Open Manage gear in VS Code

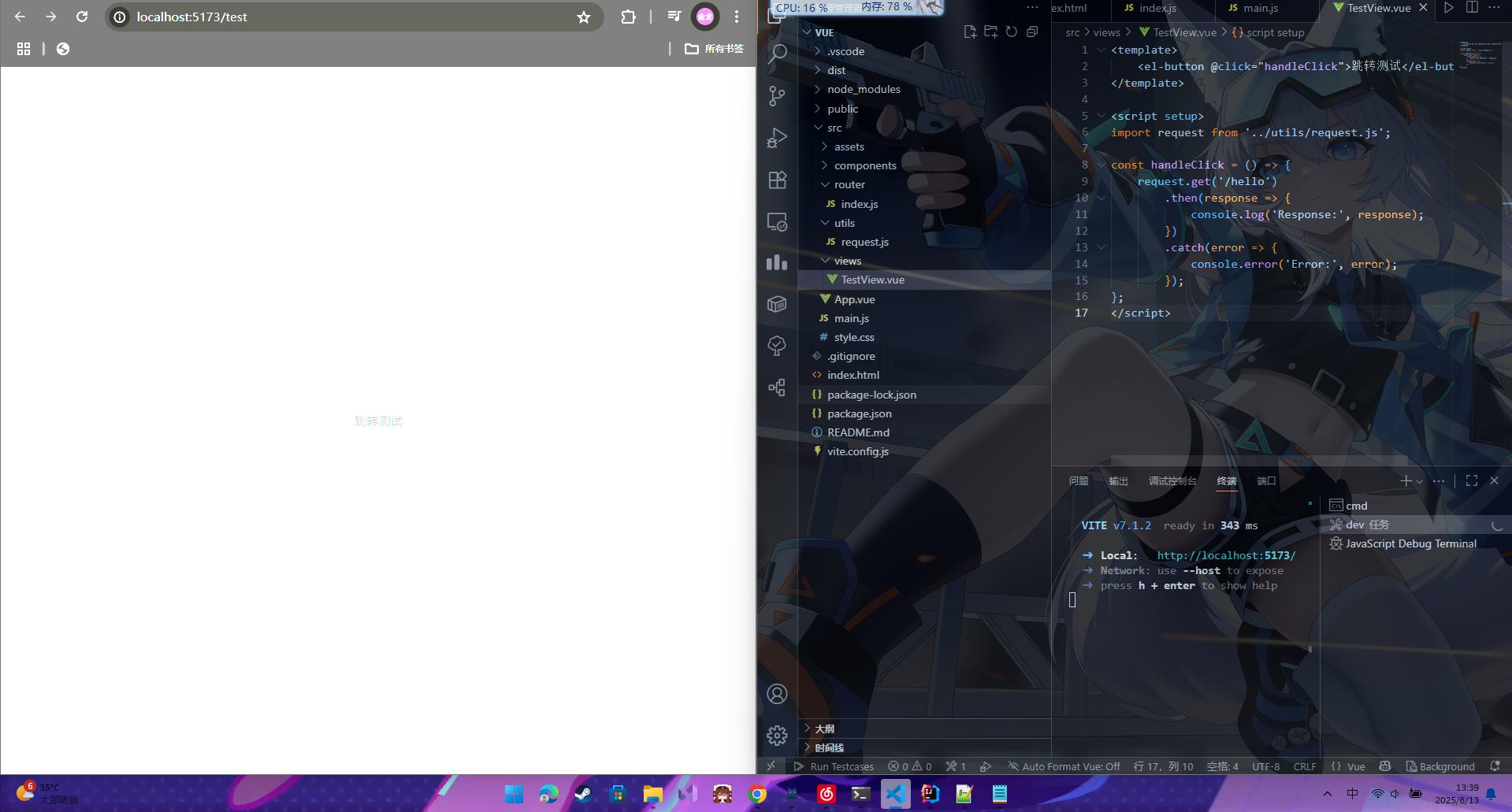click(x=777, y=736)
